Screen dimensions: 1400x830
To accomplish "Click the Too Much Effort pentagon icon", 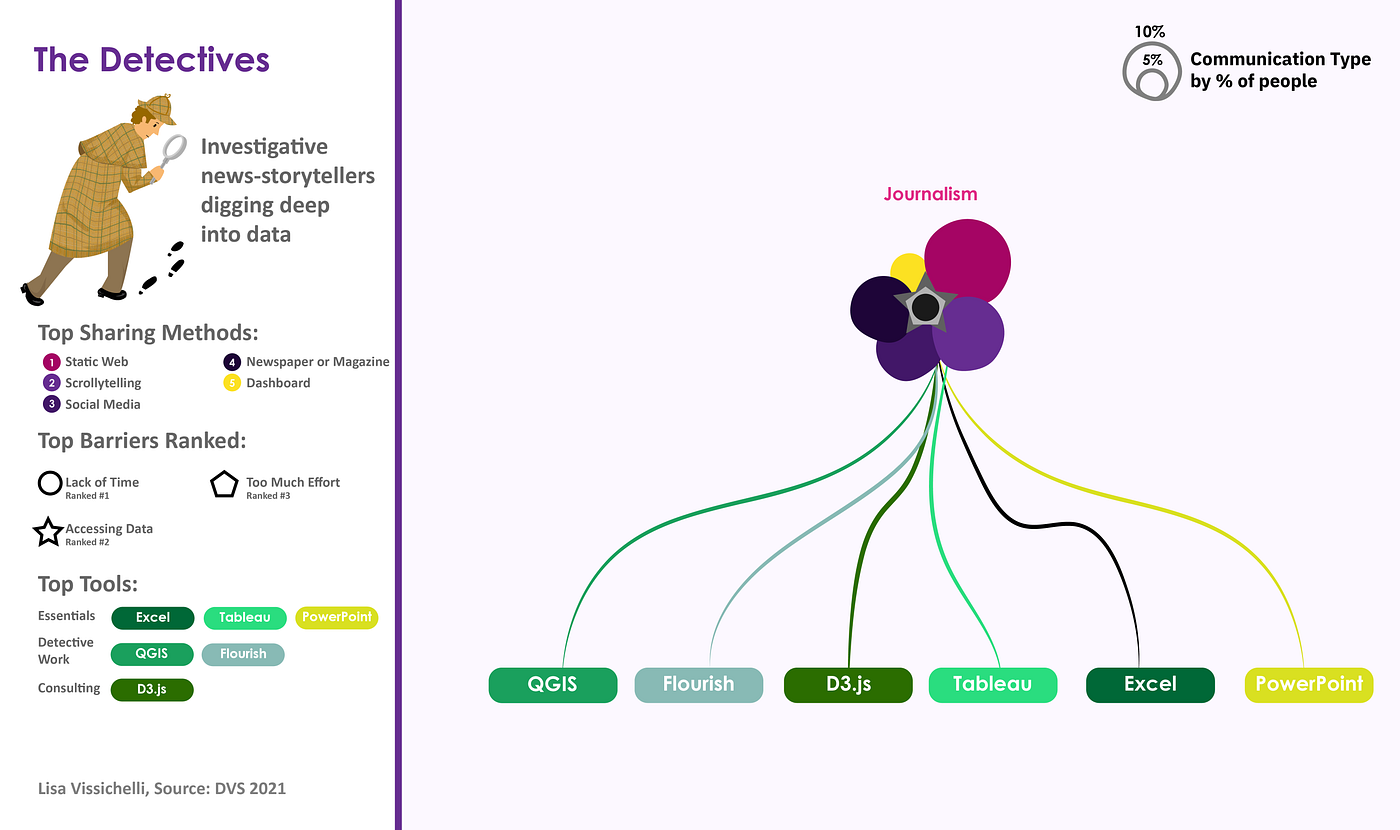I will [223, 485].
